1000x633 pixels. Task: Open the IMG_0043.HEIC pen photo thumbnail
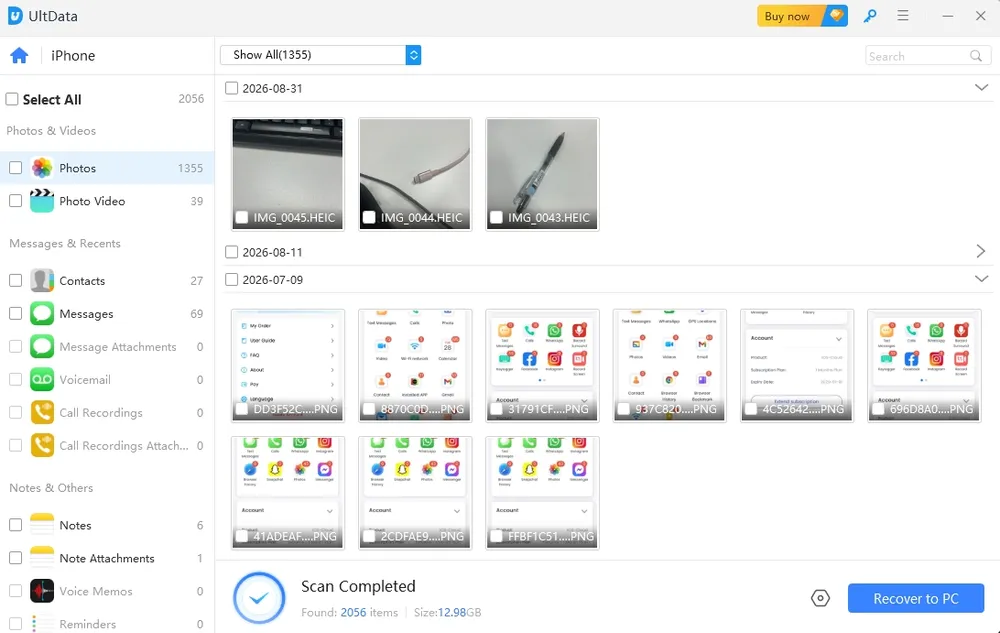tap(542, 174)
